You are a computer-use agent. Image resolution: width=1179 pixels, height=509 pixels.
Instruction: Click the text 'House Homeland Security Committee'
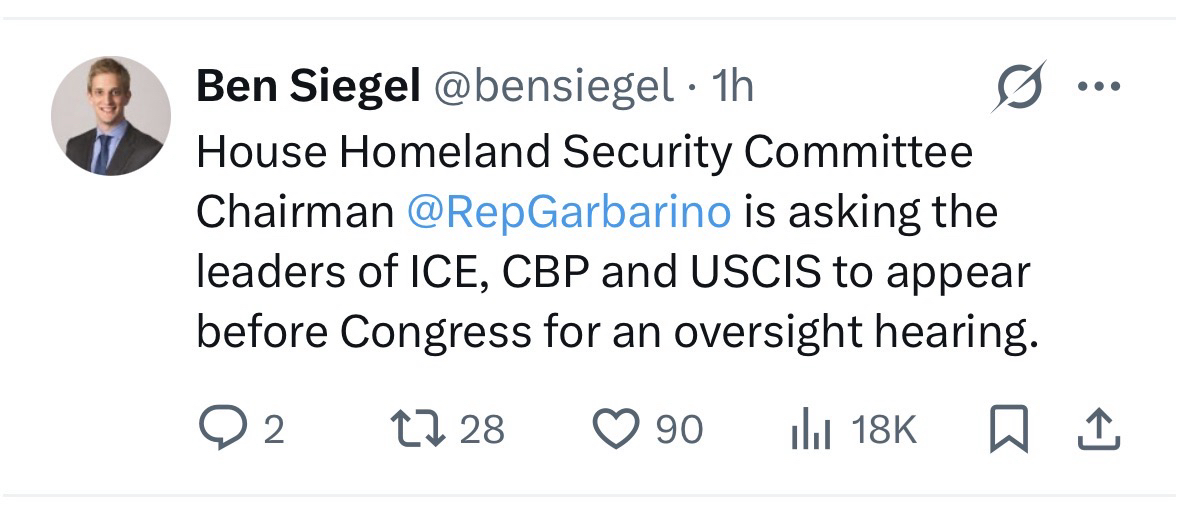[x=584, y=152]
